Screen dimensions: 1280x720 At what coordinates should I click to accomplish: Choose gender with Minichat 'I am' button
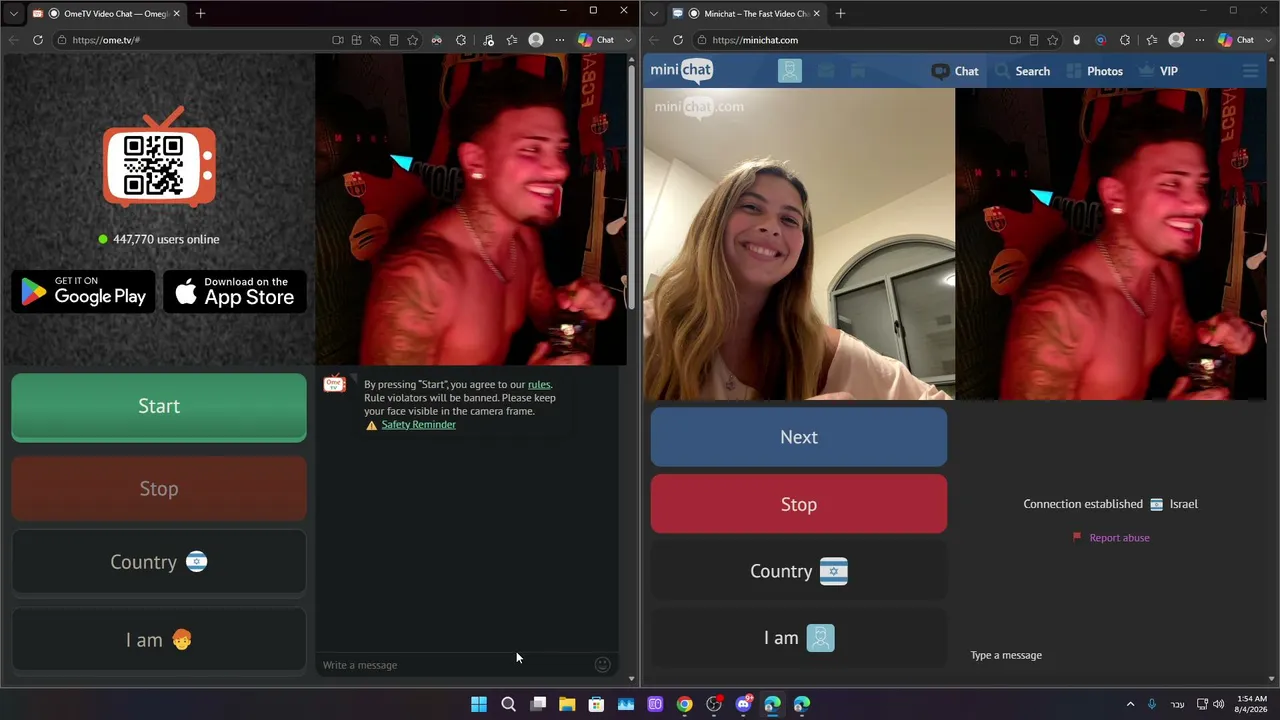(x=799, y=638)
